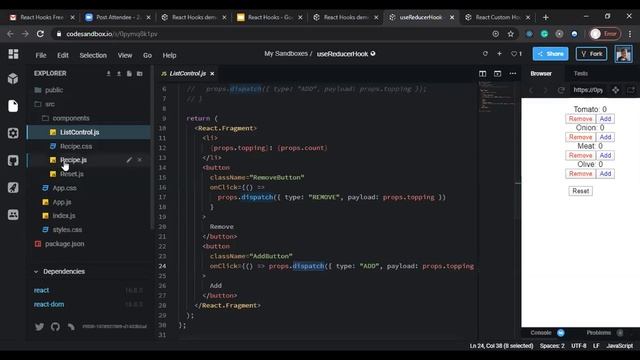The width and height of the screenshot is (640, 360).
Task: Switch to the Tests tab
Action: (x=580, y=73)
